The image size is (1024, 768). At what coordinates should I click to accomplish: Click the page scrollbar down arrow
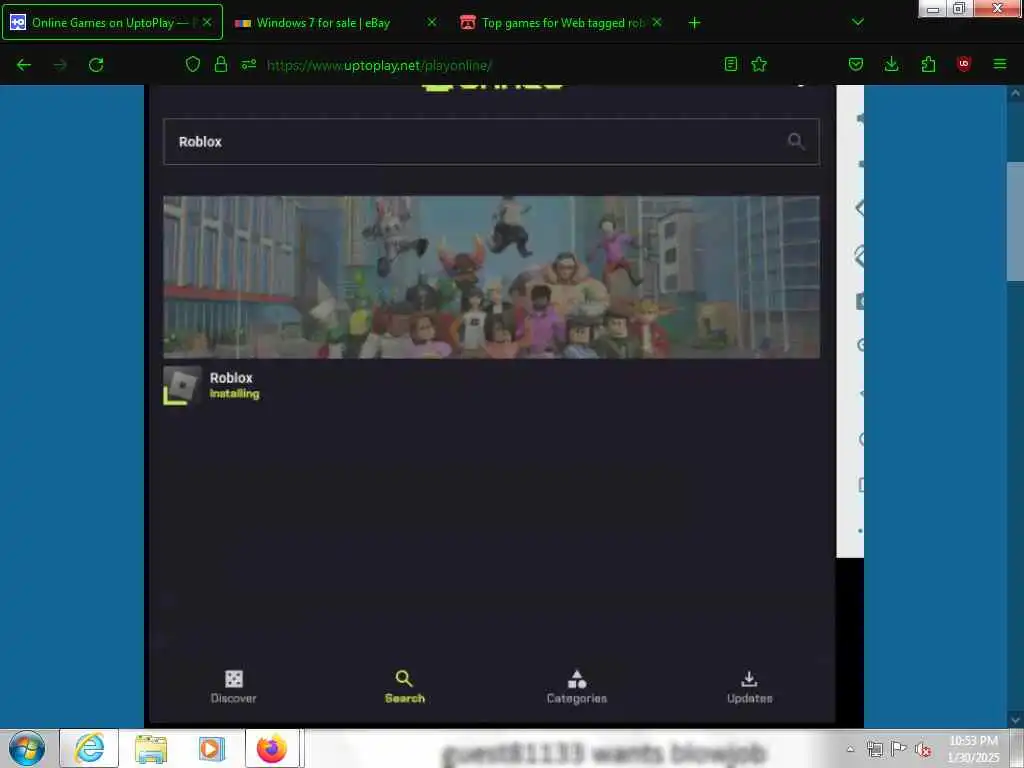coord(1015,720)
